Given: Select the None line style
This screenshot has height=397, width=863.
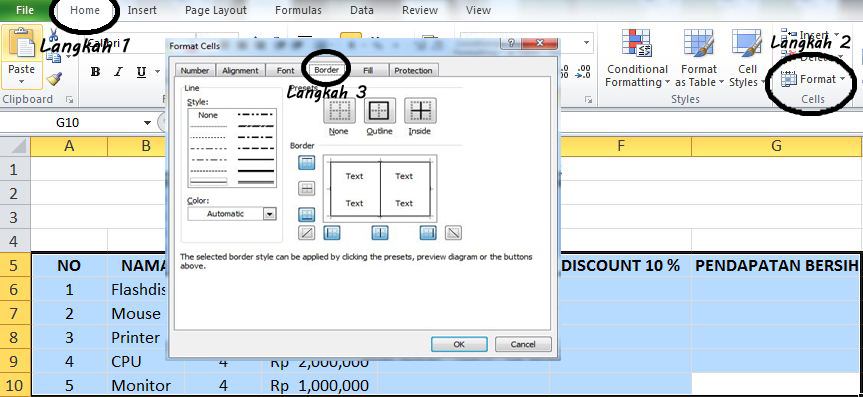Looking at the screenshot, I should pyautogui.click(x=208, y=115).
